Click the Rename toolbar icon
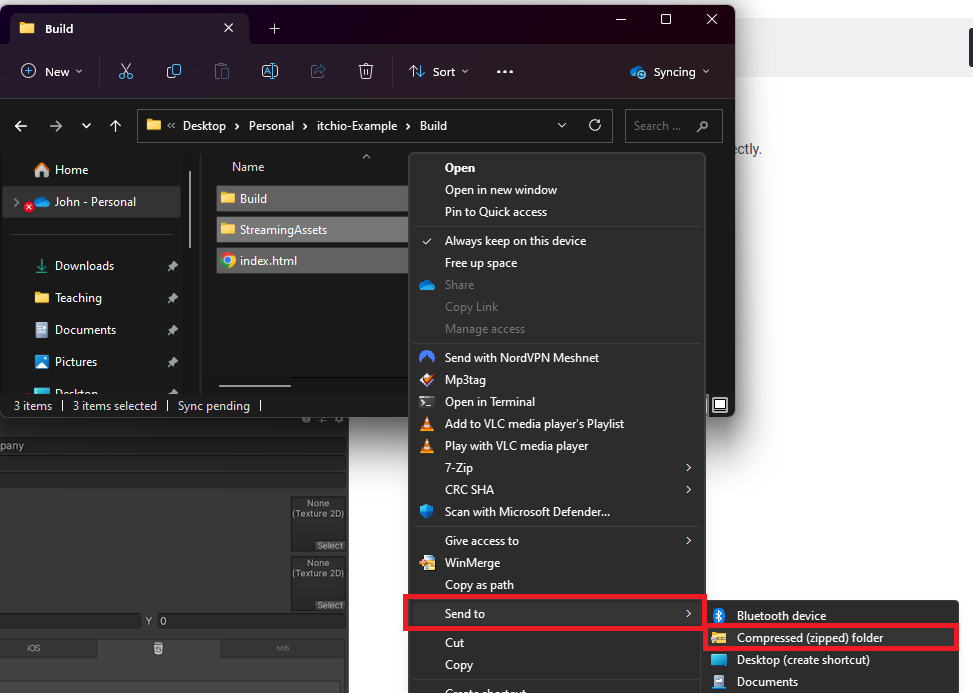The height and width of the screenshot is (693, 973). coord(269,71)
